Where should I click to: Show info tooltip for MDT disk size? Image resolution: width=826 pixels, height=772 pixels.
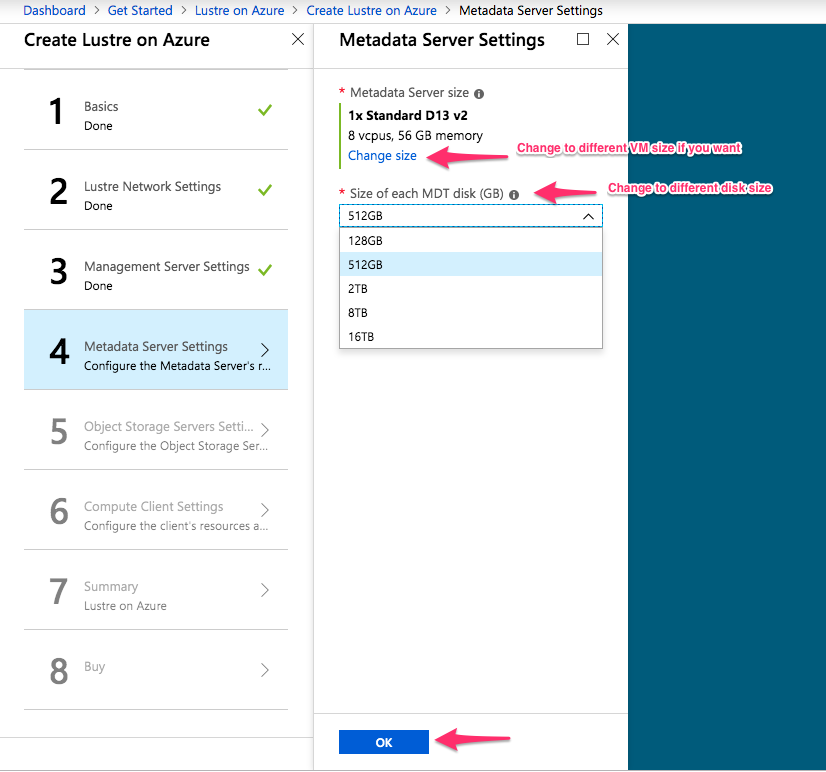tap(514, 195)
